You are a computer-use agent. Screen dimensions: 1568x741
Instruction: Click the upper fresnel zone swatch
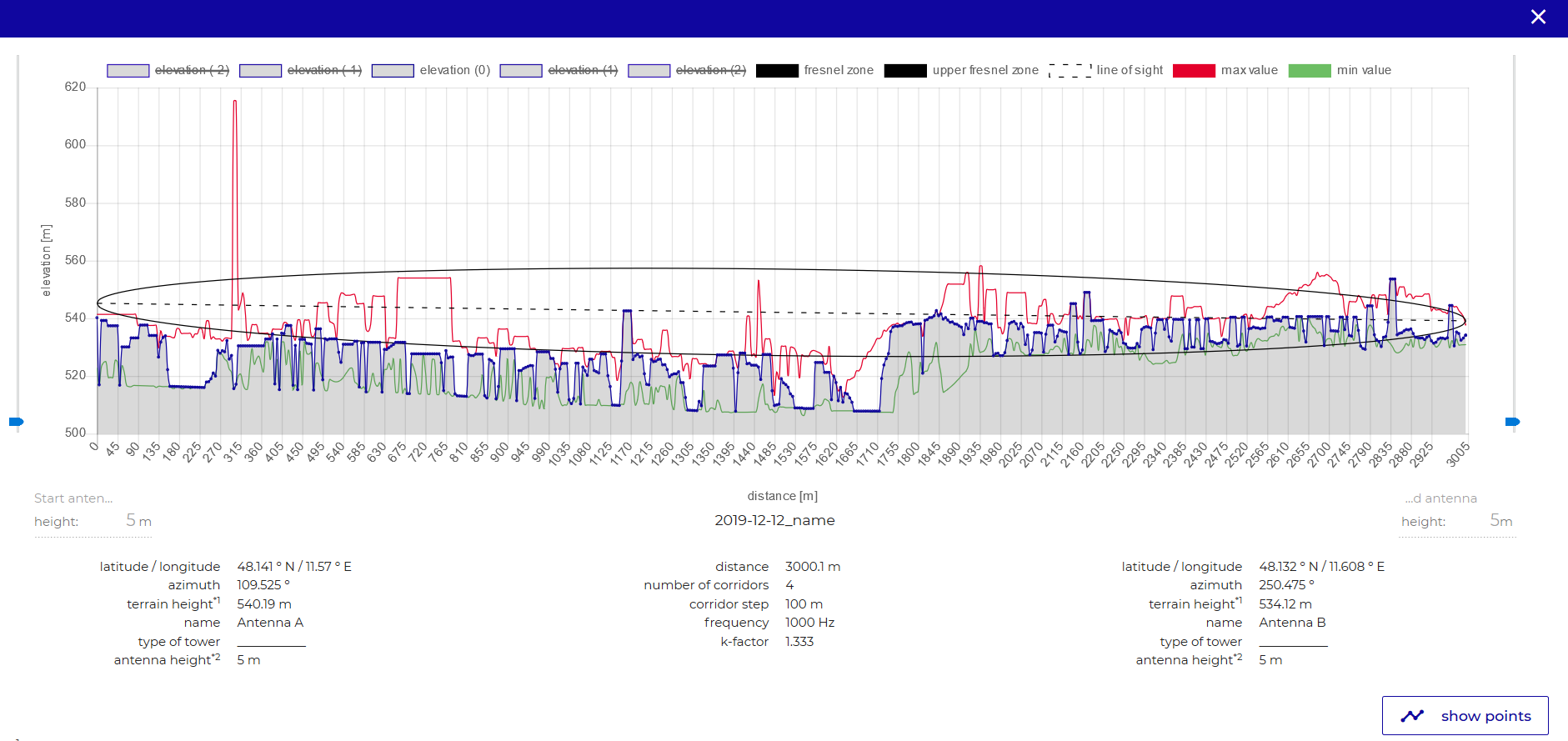point(905,71)
